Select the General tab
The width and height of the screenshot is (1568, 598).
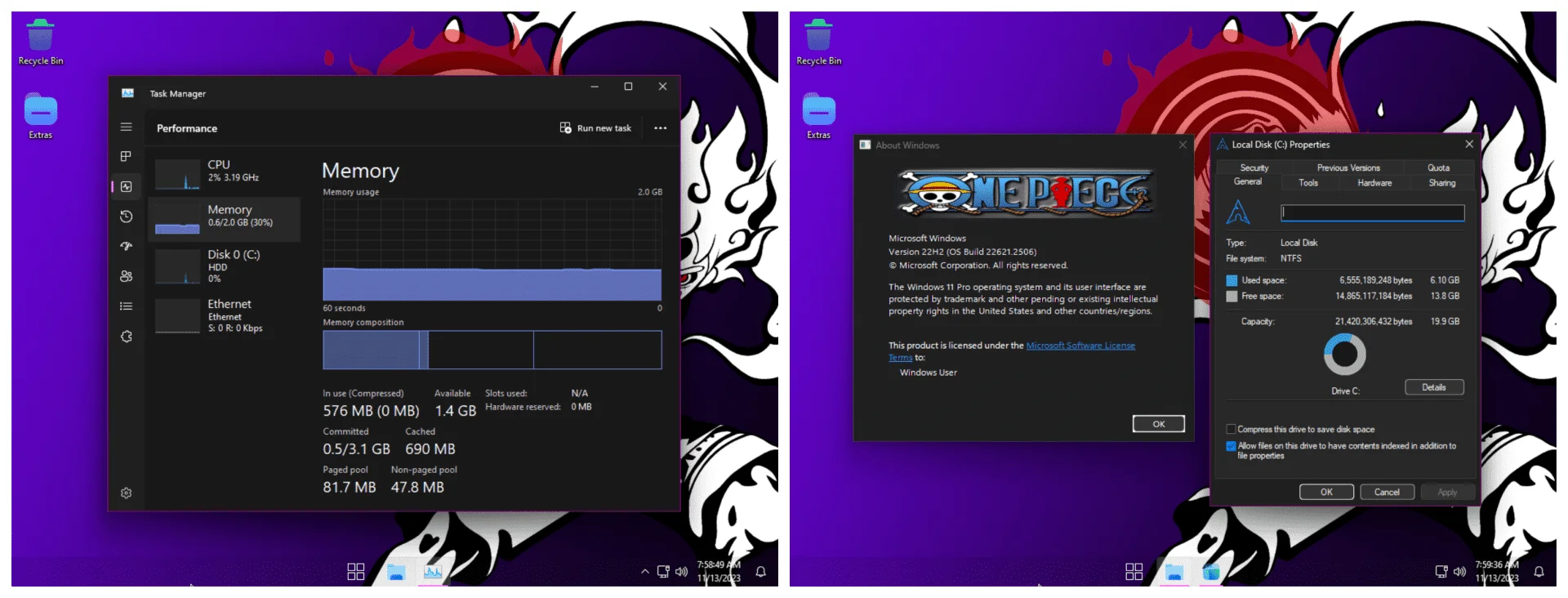click(x=1247, y=182)
